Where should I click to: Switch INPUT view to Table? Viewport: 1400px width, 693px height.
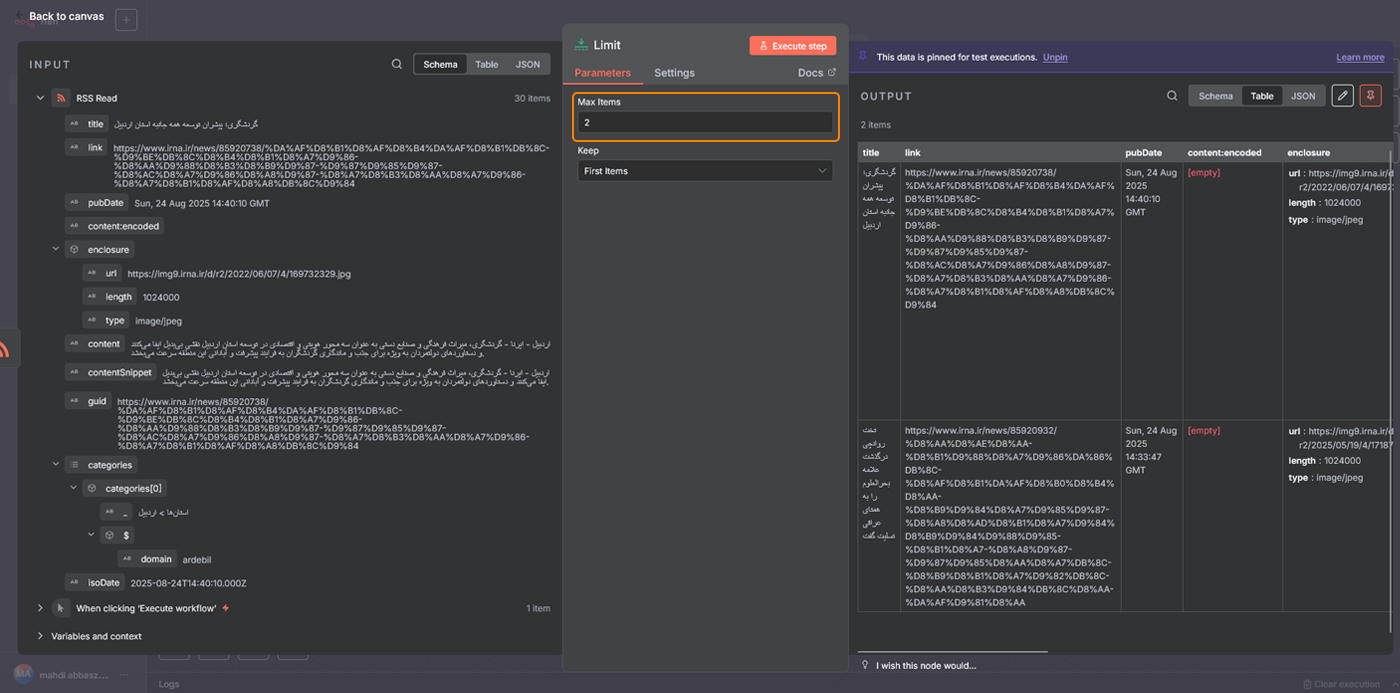(486, 64)
